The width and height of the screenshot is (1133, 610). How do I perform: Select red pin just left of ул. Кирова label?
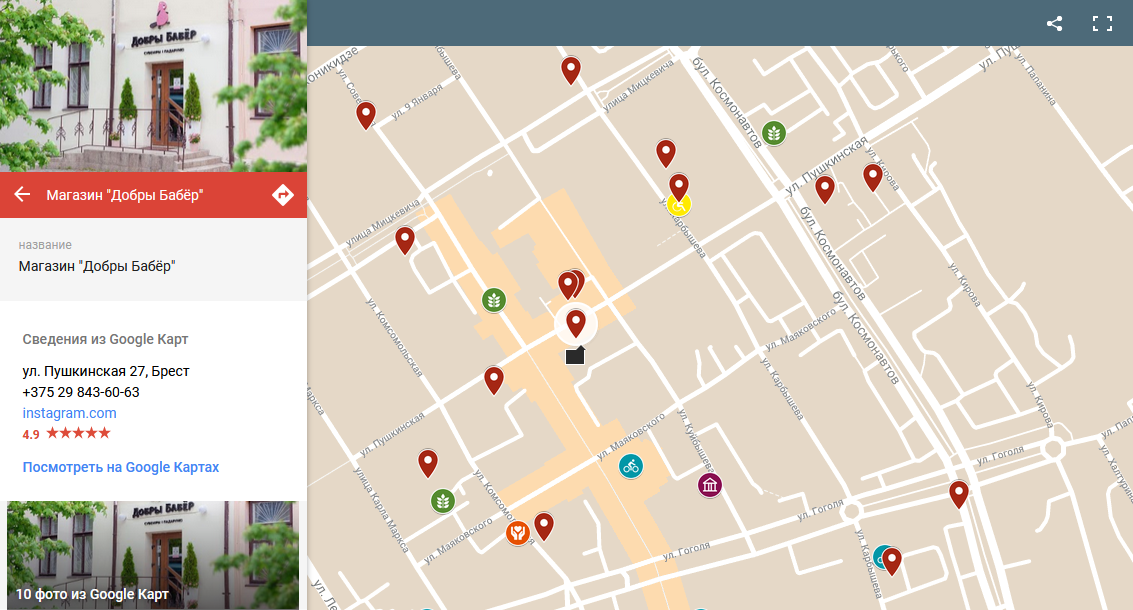pyautogui.click(x=873, y=176)
